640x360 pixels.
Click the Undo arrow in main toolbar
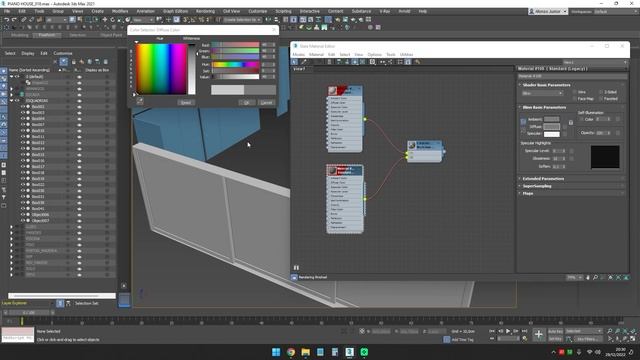(x=7, y=20)
